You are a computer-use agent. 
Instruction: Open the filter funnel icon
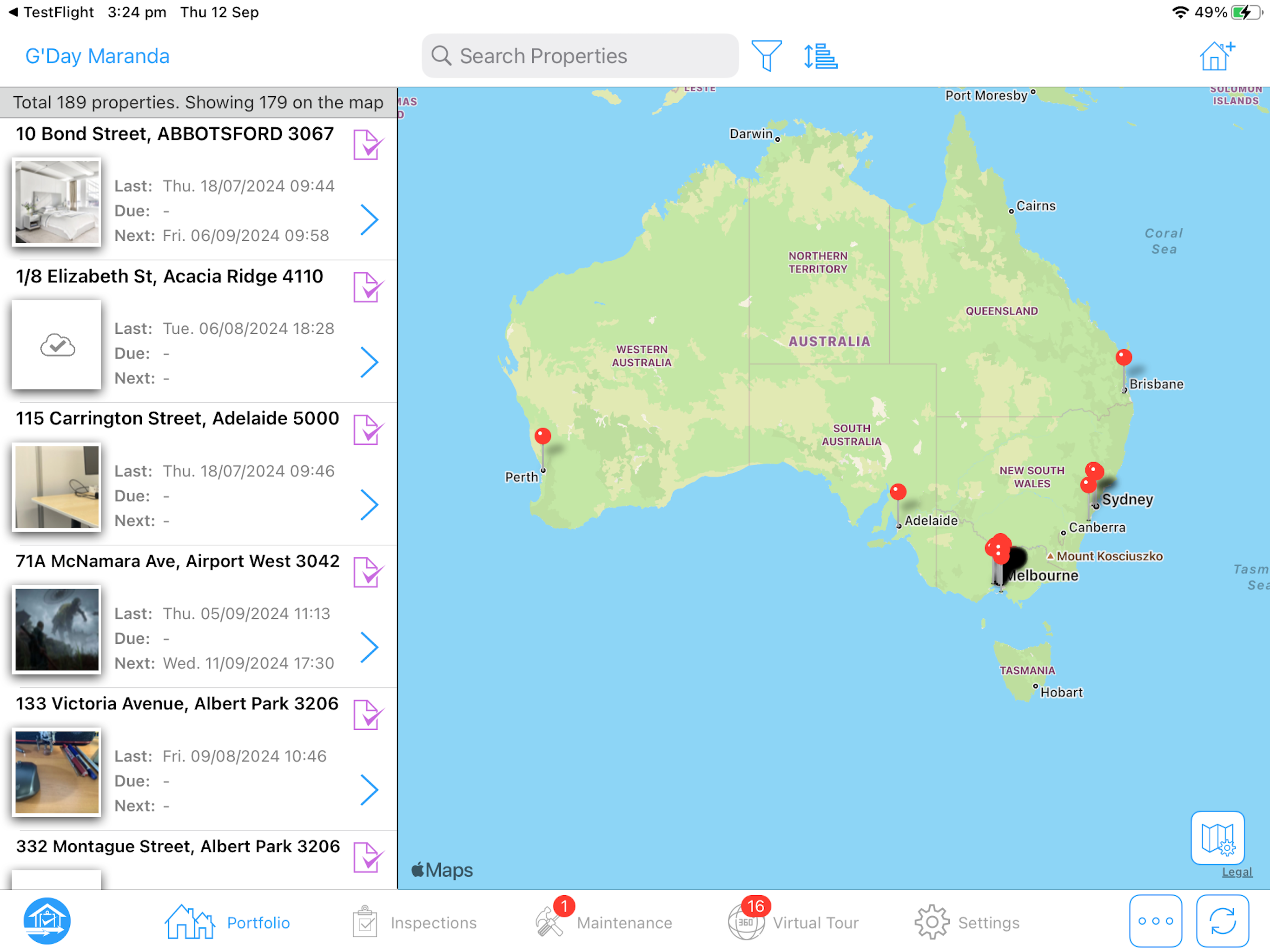pyautogui.click(x=766, y=56)
